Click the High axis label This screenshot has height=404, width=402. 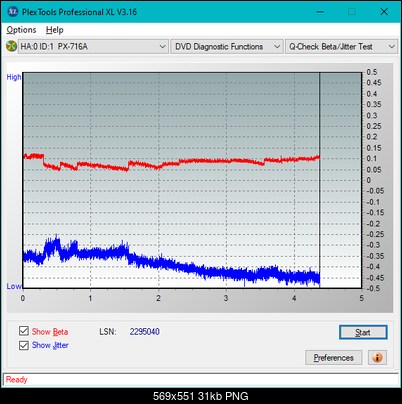point(14,77)
